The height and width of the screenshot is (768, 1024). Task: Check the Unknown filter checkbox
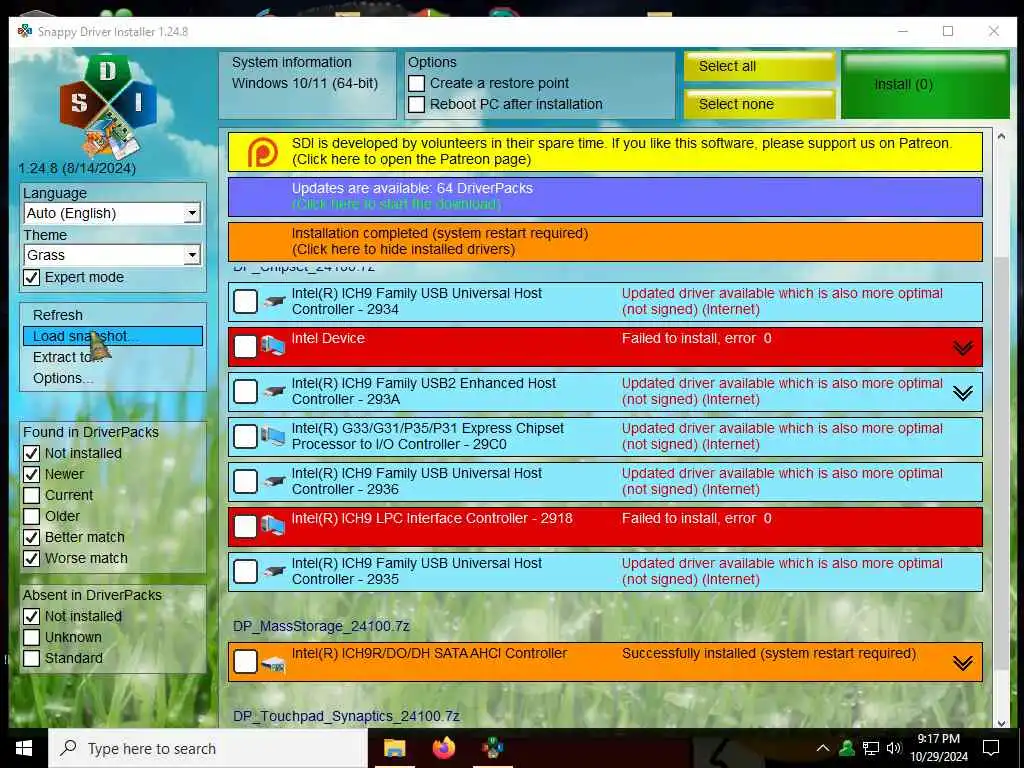(31, 637)
